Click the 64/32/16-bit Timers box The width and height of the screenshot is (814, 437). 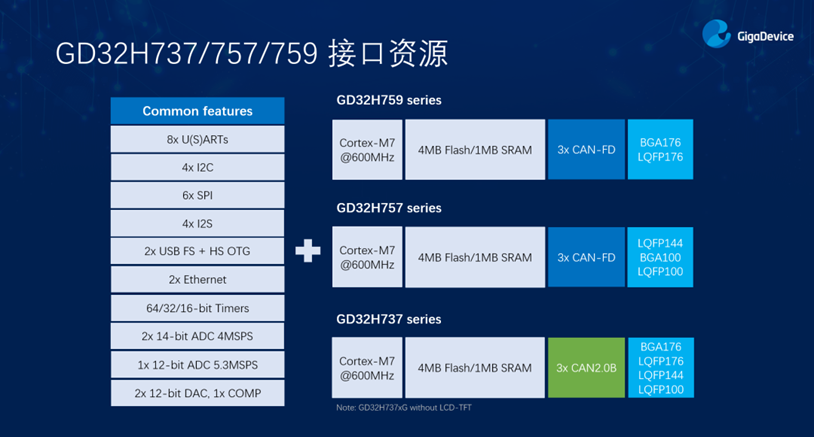pyautogui.click(x=197, y=308)
